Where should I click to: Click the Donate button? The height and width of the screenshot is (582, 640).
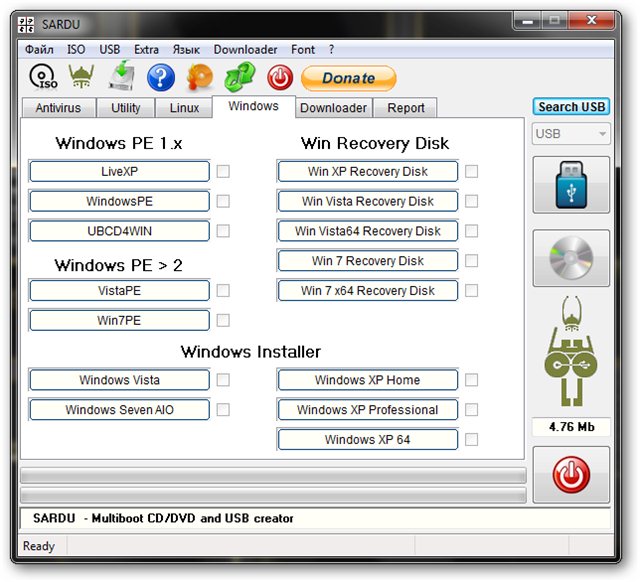click(x=349, y=78)
